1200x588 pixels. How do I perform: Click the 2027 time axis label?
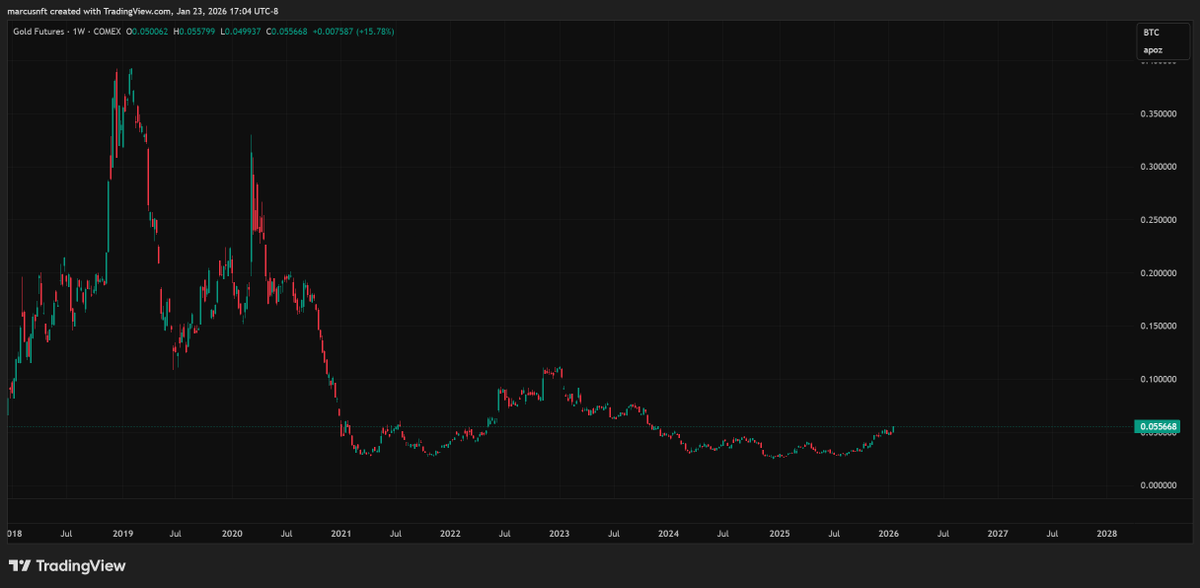pyautogui.click(x=997, y=534)
